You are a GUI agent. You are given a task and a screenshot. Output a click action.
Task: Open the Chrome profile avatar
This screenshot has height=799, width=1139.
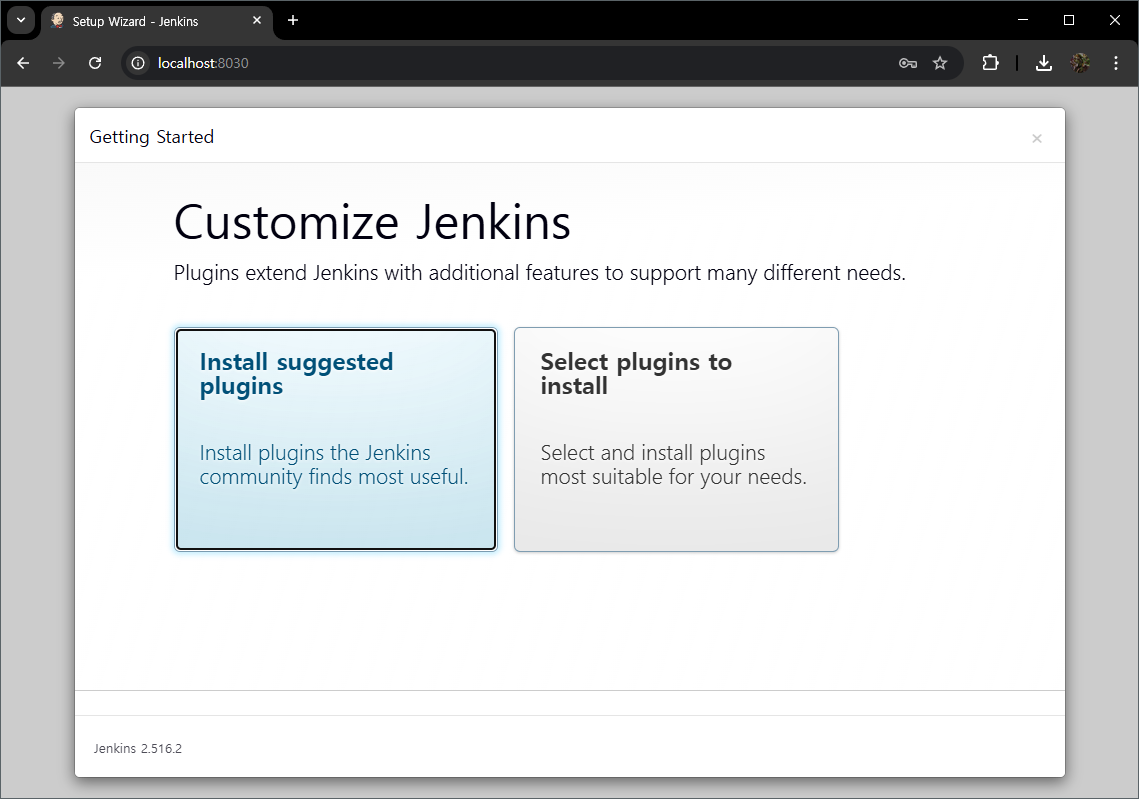pyautogui.click(x=1080, y=63)
